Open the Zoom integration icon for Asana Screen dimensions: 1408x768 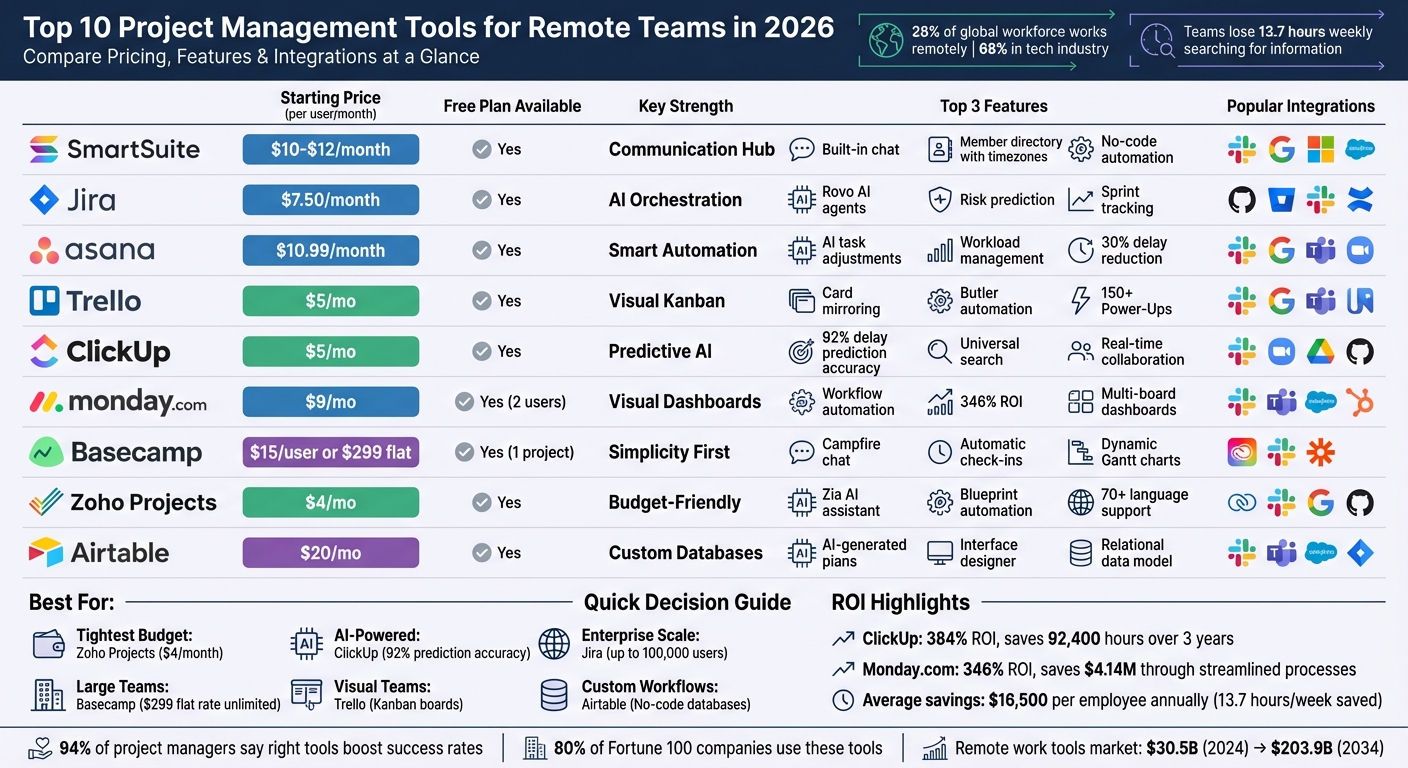coord(1360,250)
